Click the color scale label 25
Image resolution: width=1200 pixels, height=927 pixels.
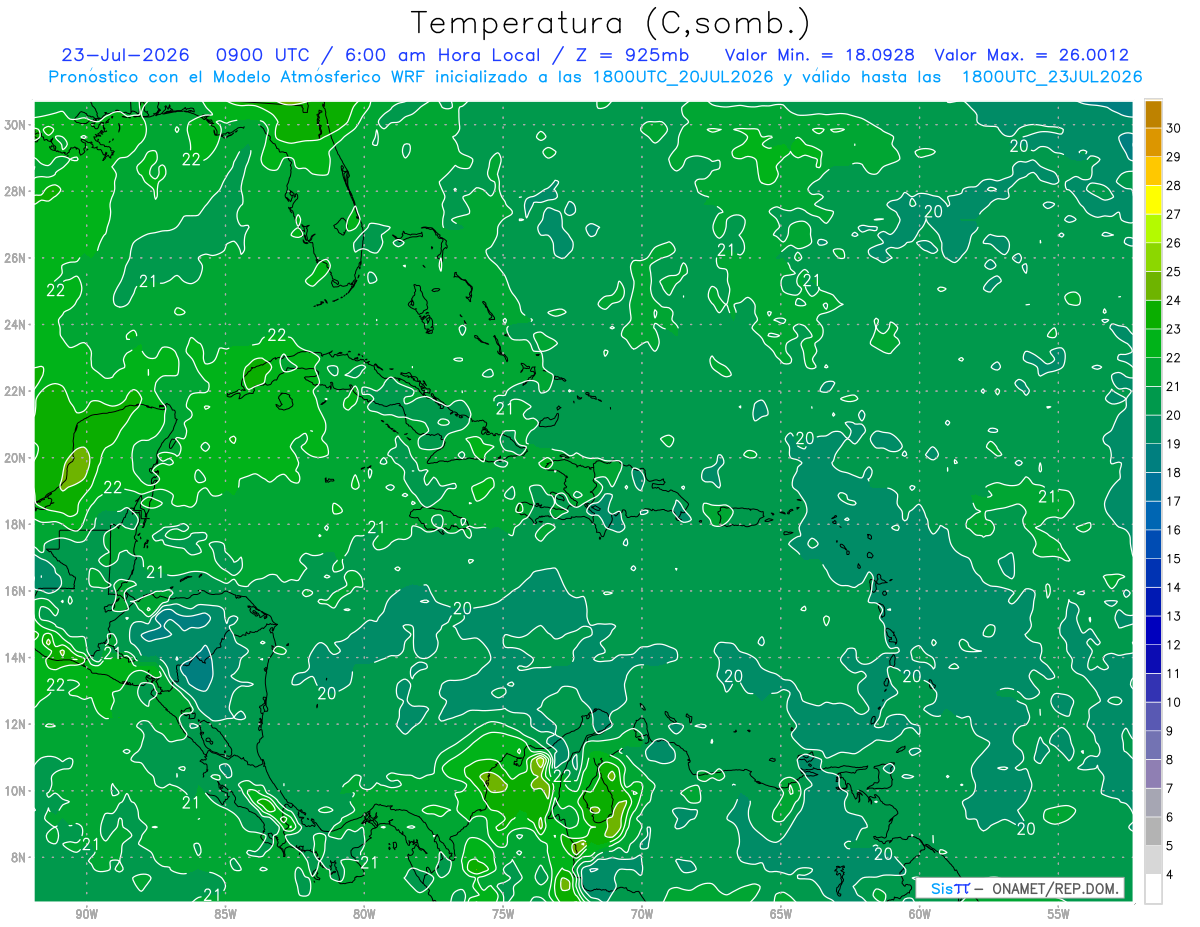(x=1174, y=271)
